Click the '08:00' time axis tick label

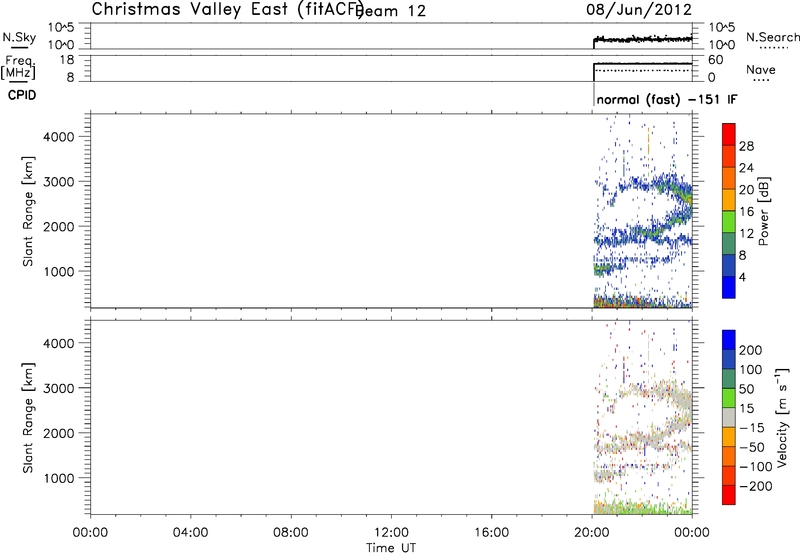[291, 533]
